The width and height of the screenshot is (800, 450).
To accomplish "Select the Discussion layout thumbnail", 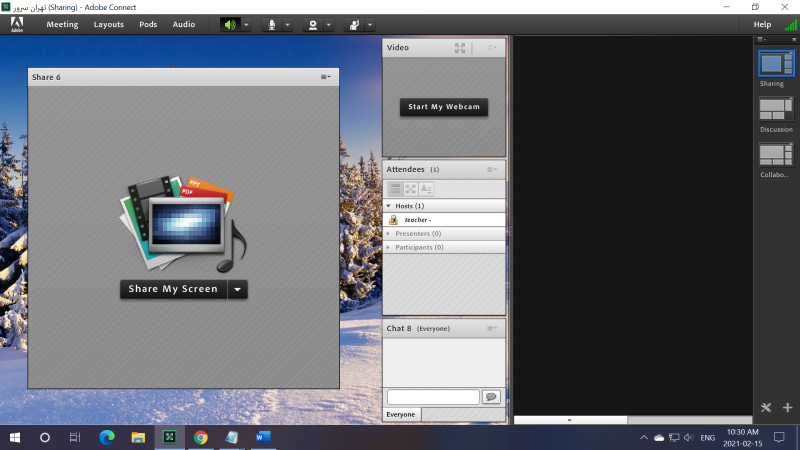I will [775, 109].
